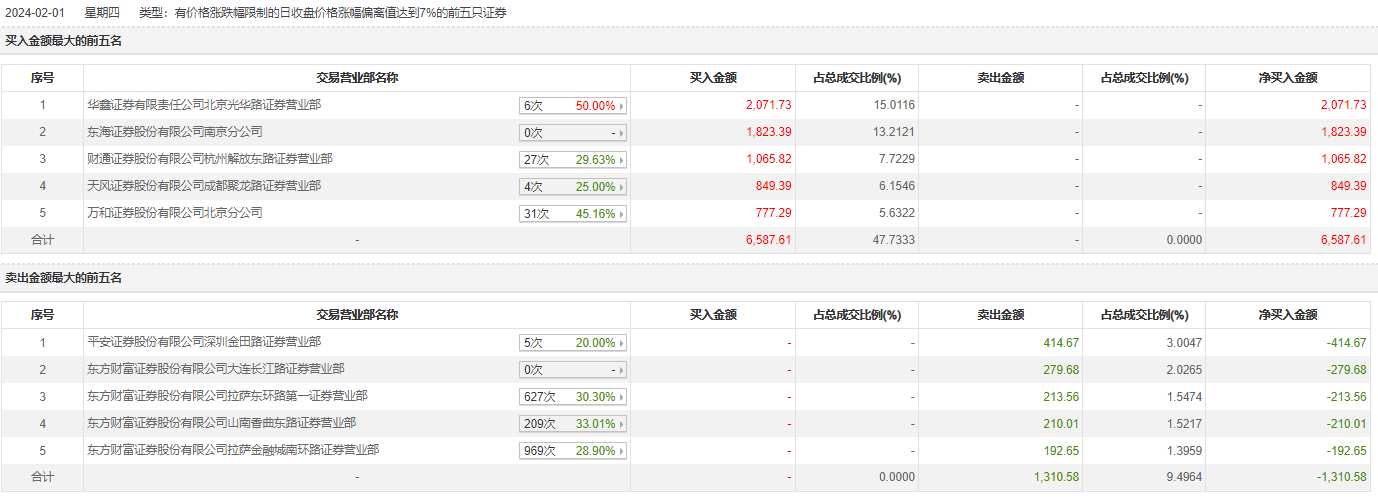Screen dimensions: 1378x497
Task: Click net amount -213.56
Action: (x=1346, y=396)
